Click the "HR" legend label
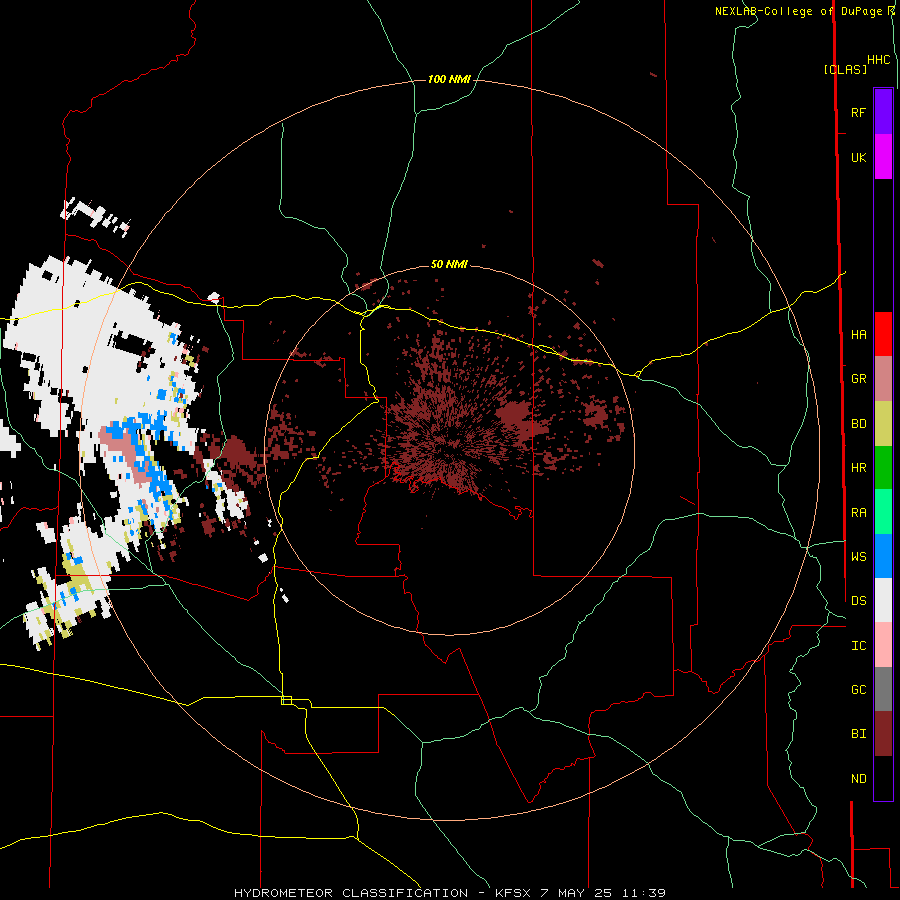The width and height of the screenshot is (900, 900). [x=858, y=468]
